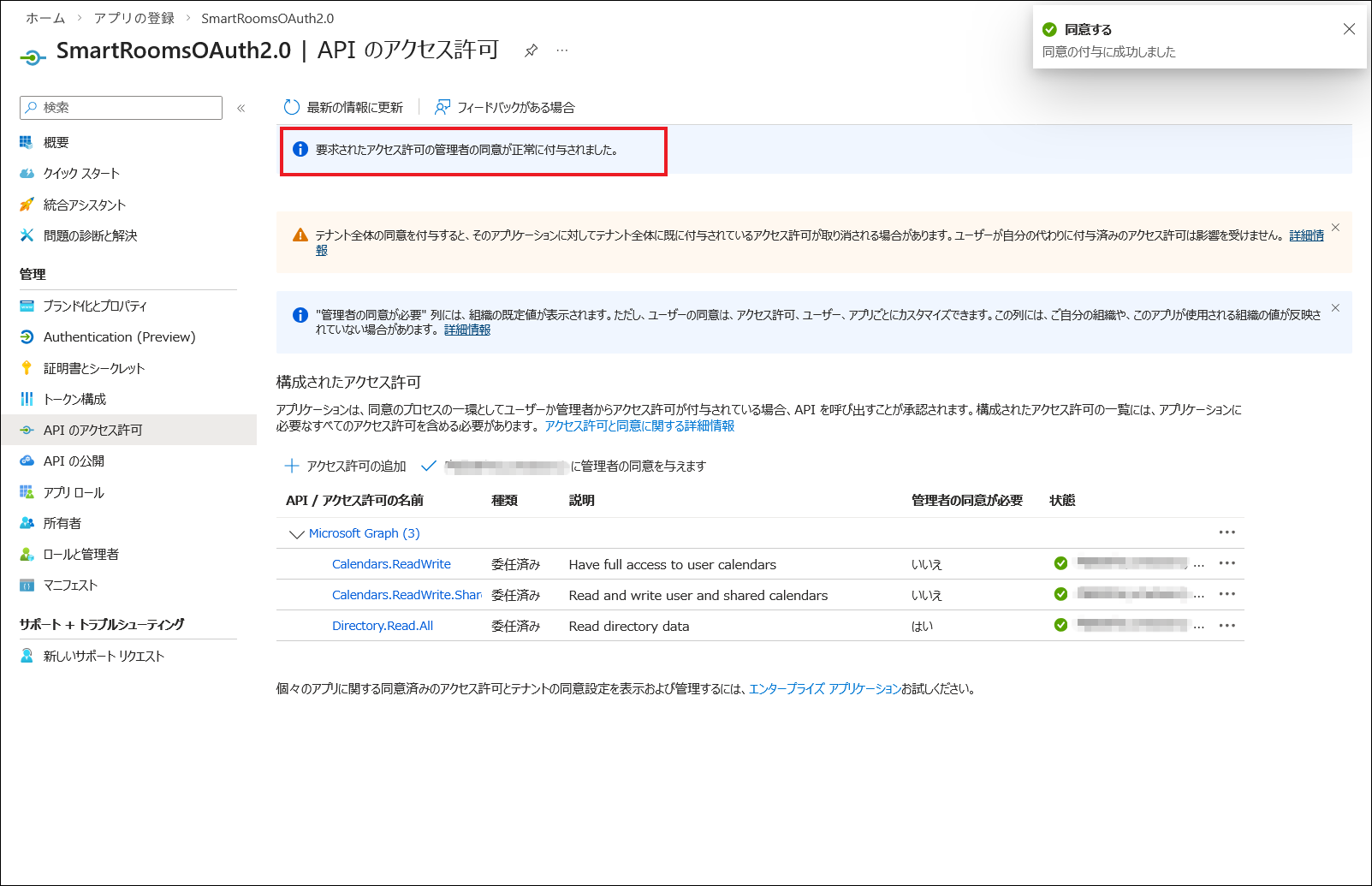
Task: Click アクセス許可の追加 to add permission
Action: (346, 466)
